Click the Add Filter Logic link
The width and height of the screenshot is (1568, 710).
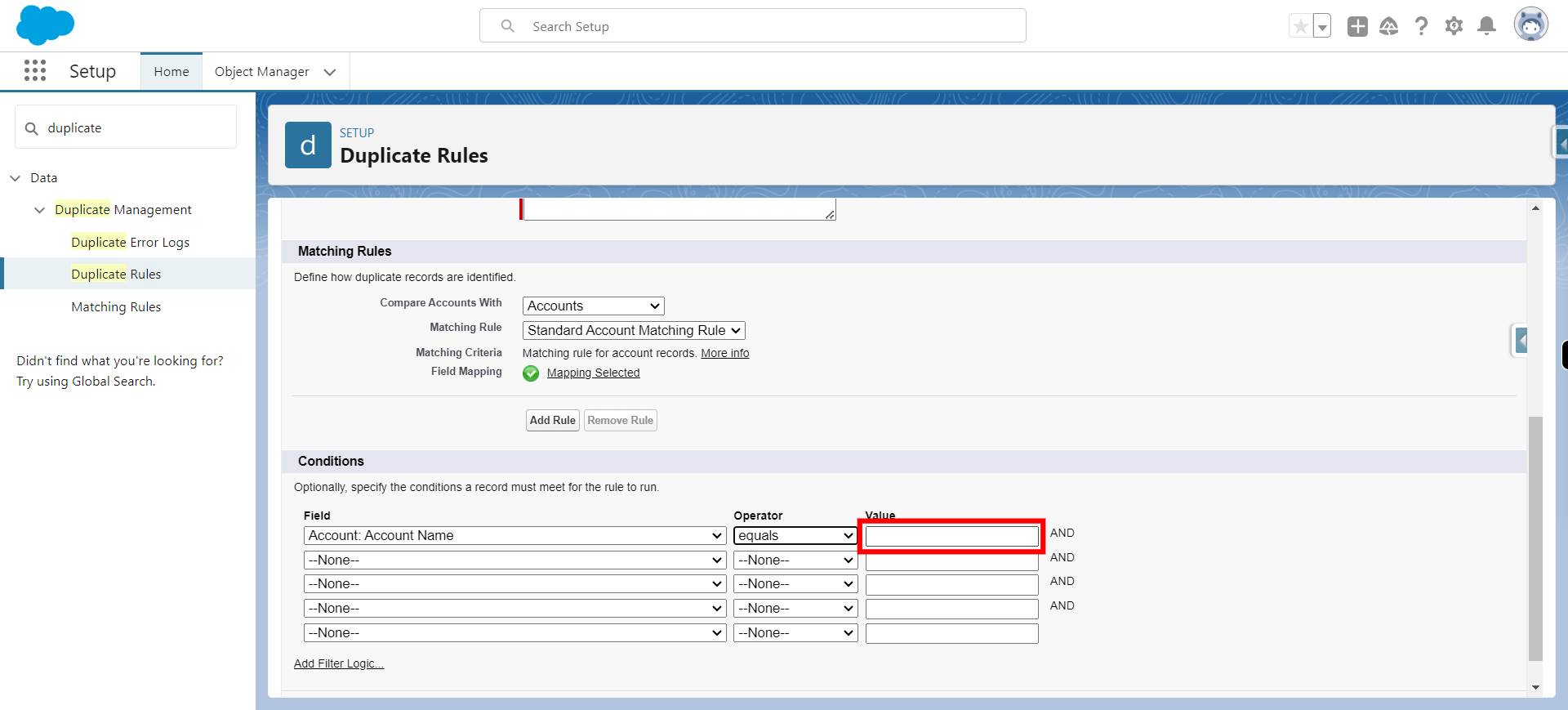tap(339, 664)
